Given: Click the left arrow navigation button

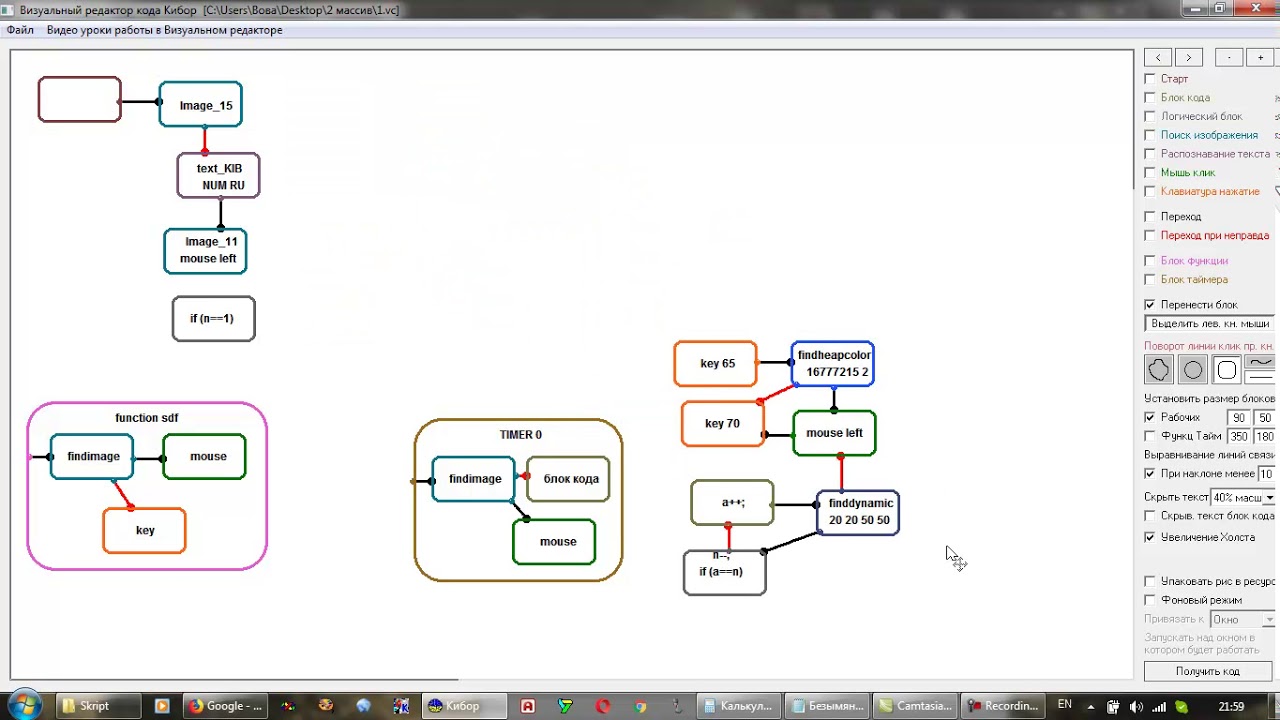Looking at the screenshot, I should pos(1158,57).
